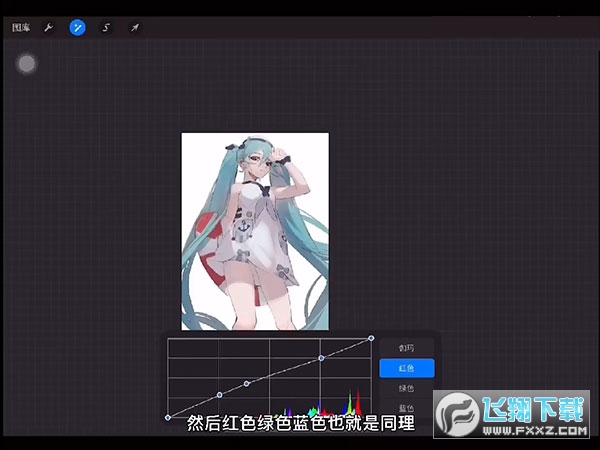This screenshot has height=450, width=600.
Task: Return to the 图库 gallery
Action: (21, 28)
